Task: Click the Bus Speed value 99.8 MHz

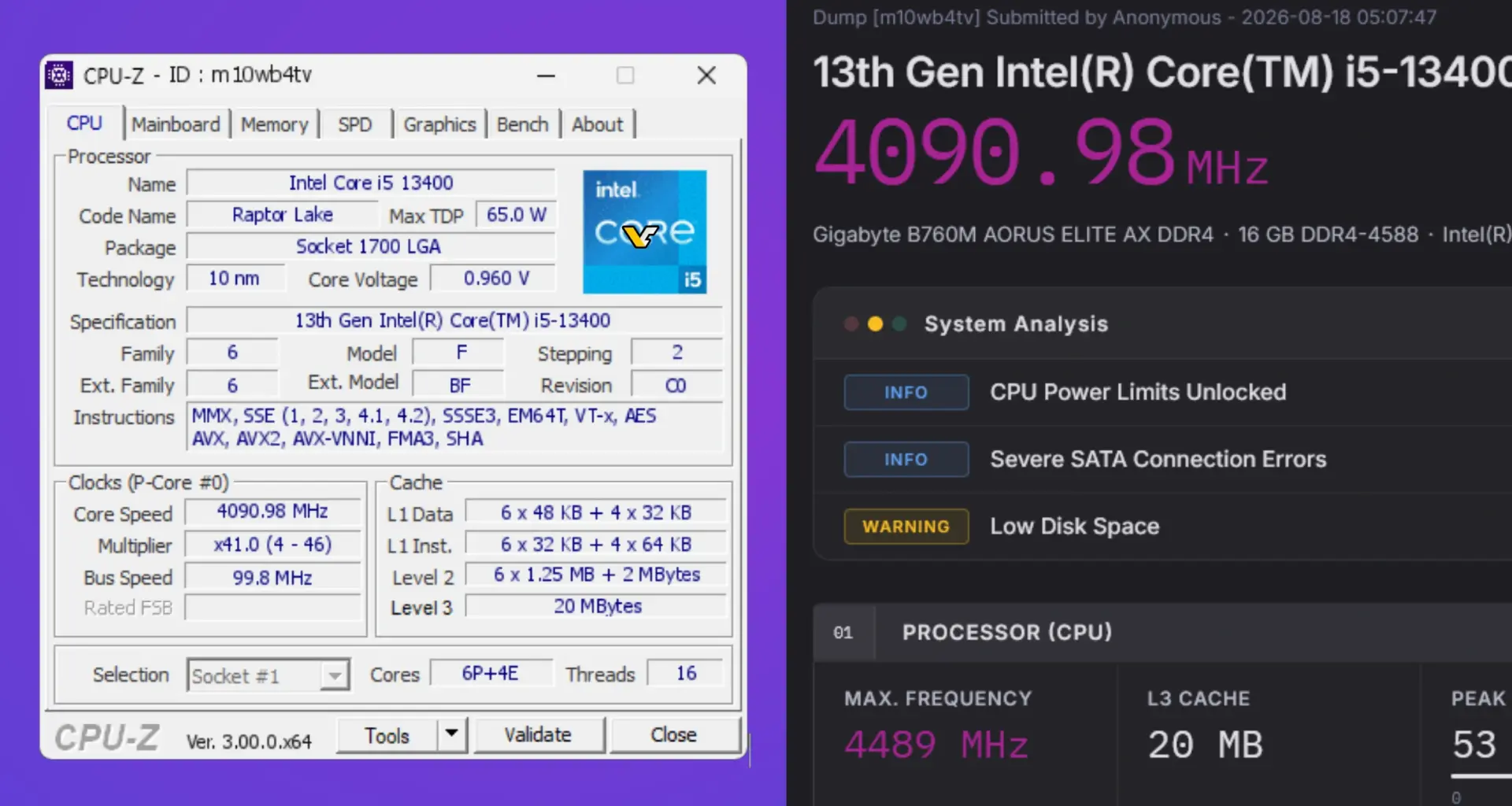Action: 272,578
